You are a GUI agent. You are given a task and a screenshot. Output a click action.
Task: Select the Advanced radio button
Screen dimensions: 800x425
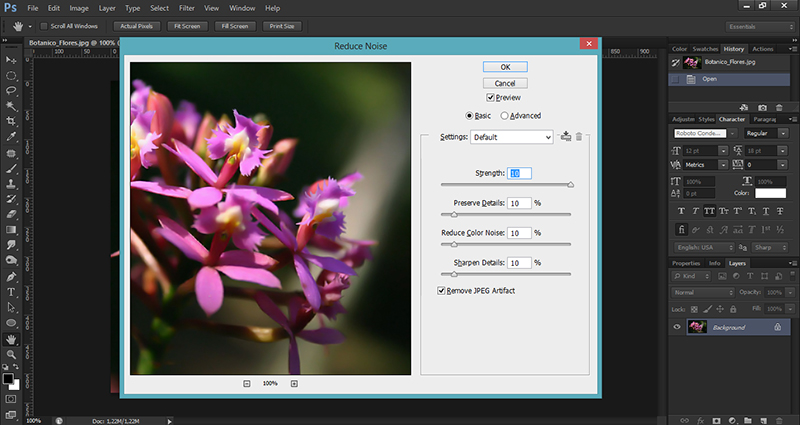click(505, 116)
